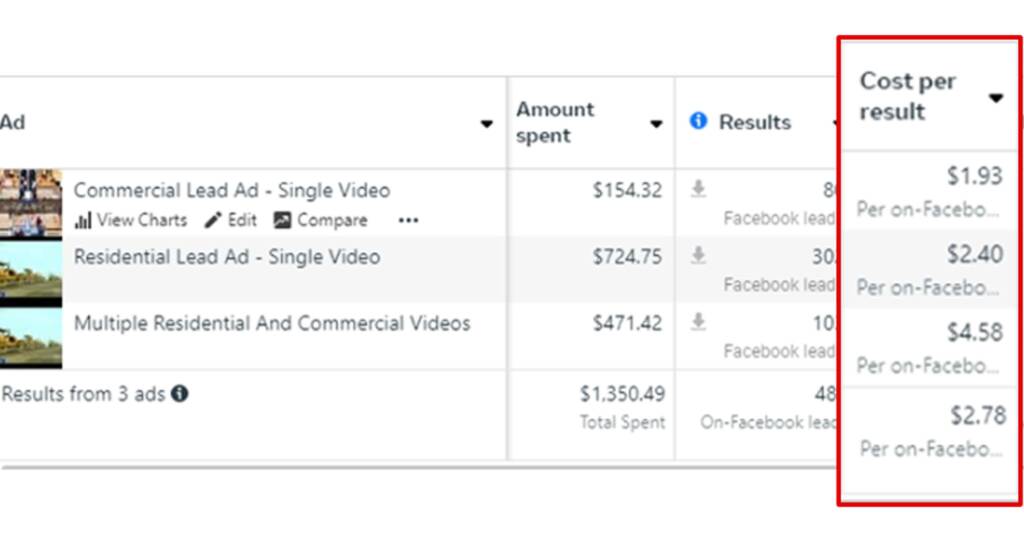
Task: Click the info icon beside Results from 3 ads
Action: (179, 394)
